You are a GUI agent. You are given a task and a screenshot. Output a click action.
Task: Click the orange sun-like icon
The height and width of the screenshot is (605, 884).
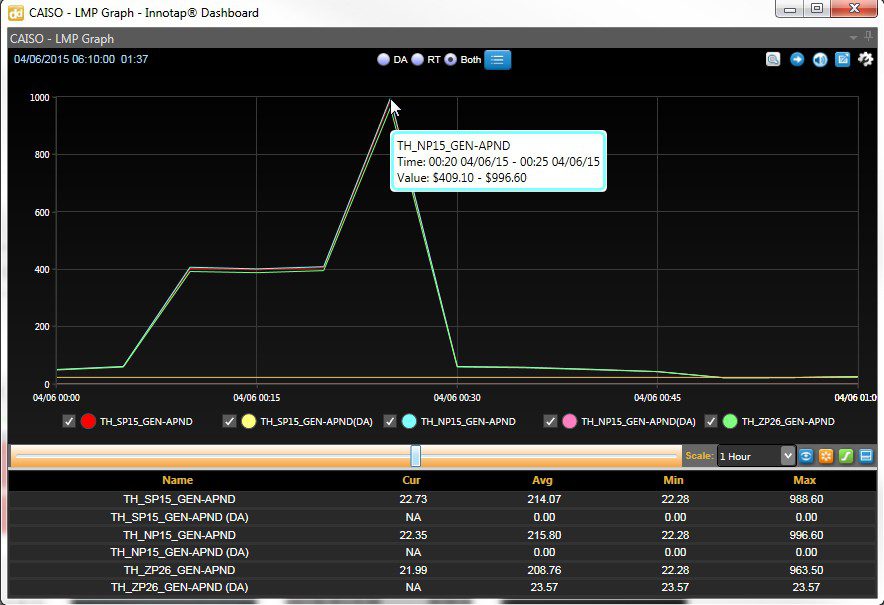tap(826, 456)
